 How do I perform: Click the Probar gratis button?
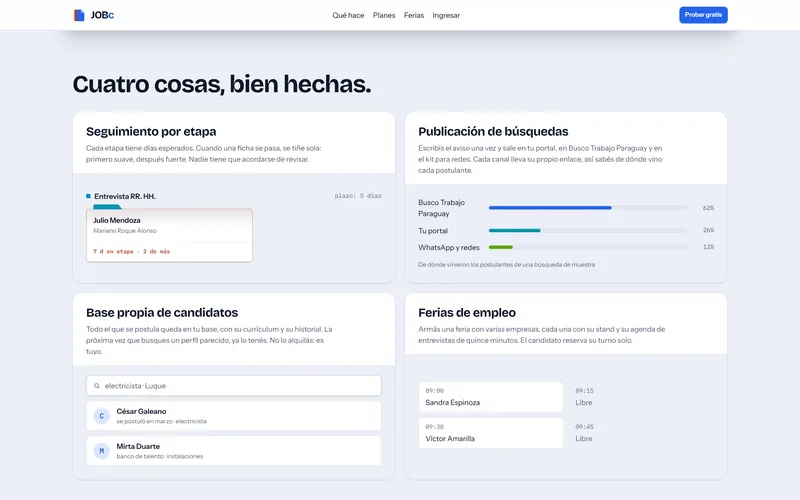coord(703,15)
